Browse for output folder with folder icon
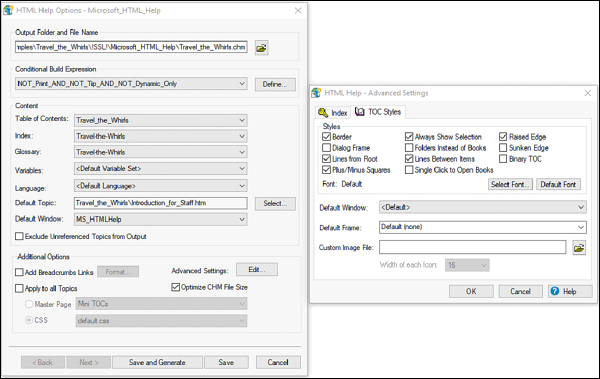 point(261,48)
